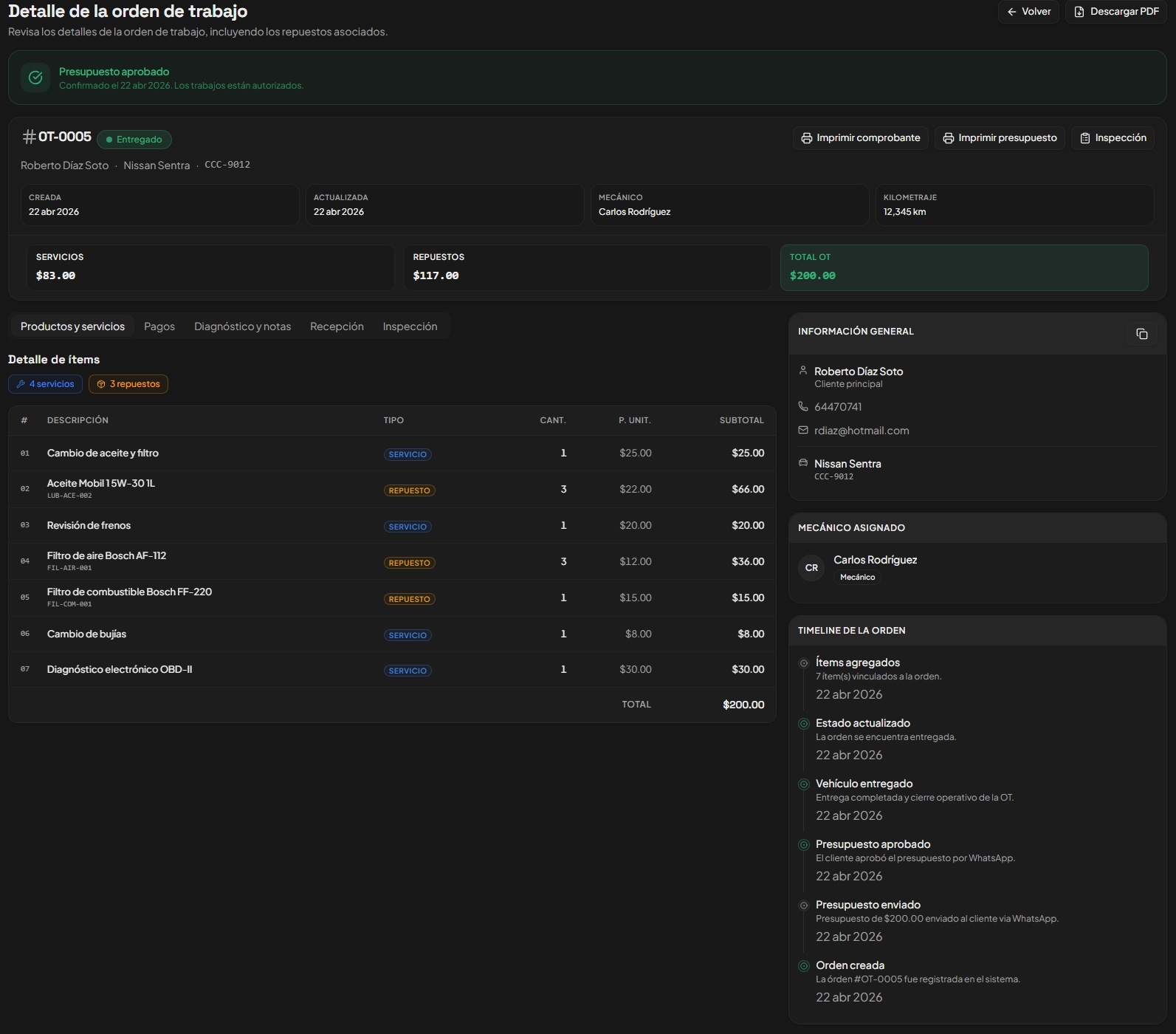
Task: Select row Filtro de combustible Bosch FF-220
Action: click(x=392, y=598)
